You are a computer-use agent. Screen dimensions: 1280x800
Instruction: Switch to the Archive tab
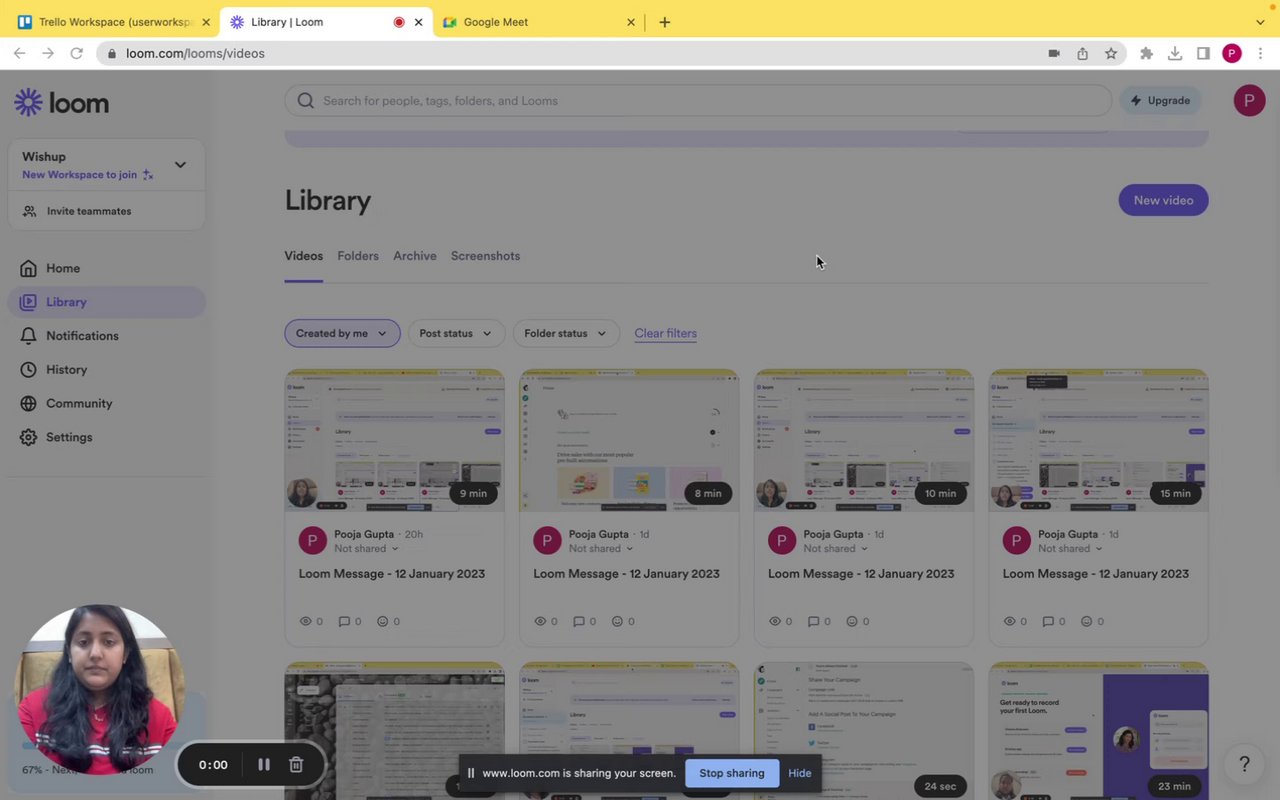tap(415, 256)
